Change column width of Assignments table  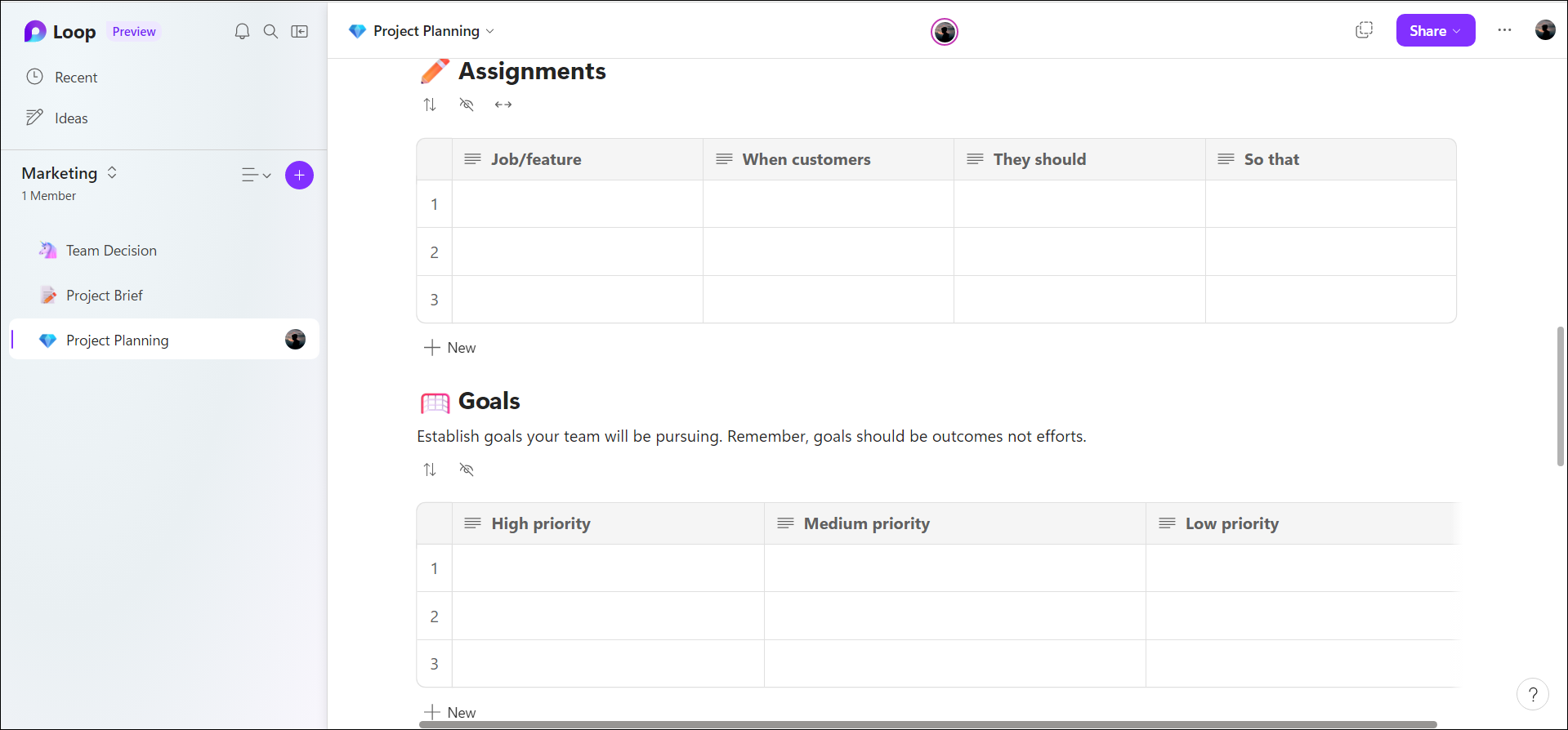click(503, 105)
